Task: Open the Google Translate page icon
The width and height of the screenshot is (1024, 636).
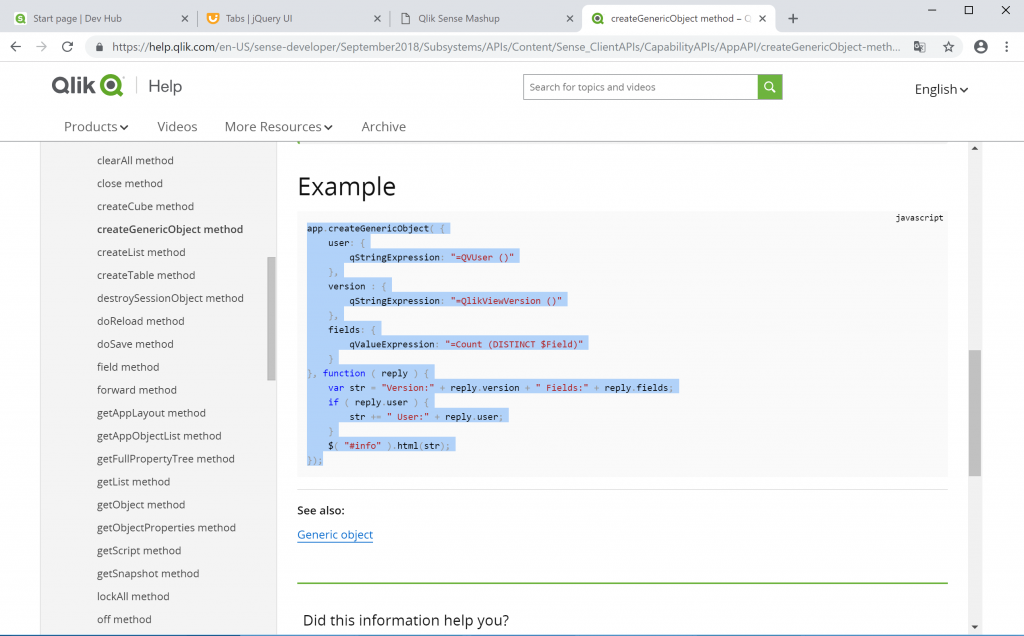Action: [921, 46]
